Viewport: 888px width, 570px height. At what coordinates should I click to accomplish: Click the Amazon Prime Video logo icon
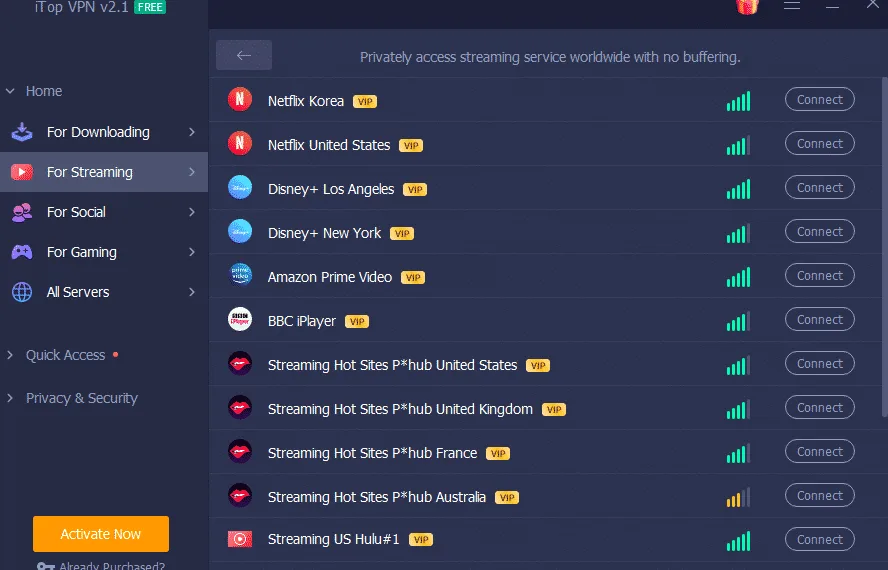click(240, 276)
